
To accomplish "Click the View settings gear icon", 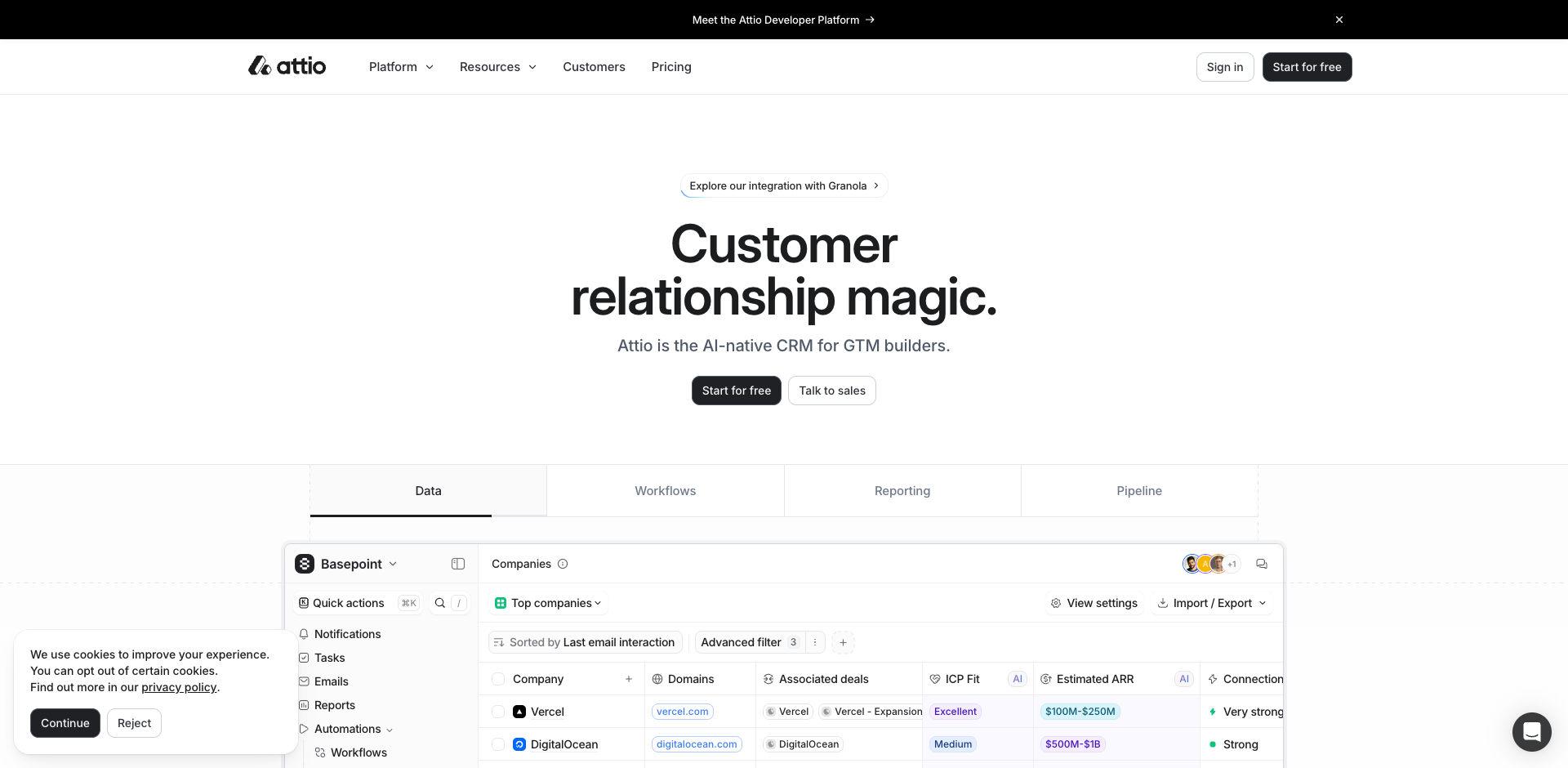I will pyautogui.click(x=1056, y=603).
